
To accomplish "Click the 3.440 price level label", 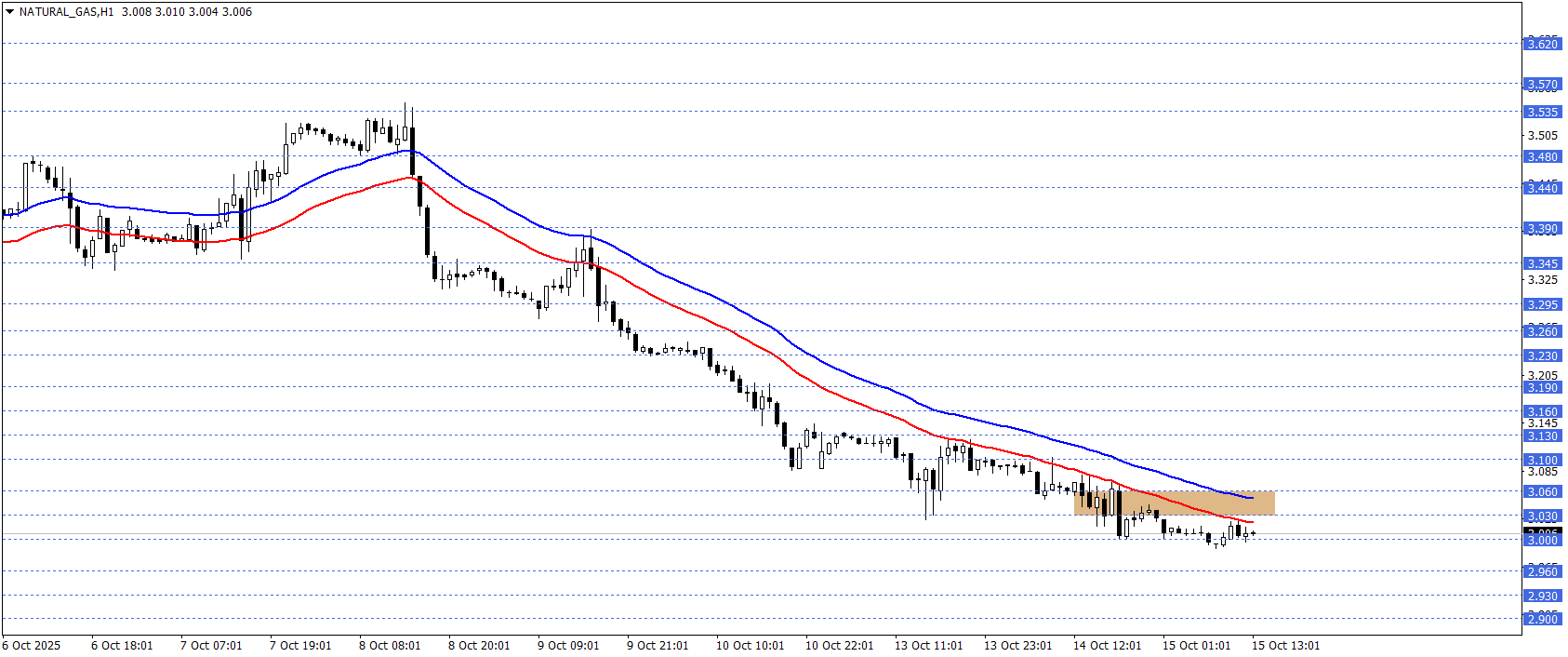I will coord(1543,189).
